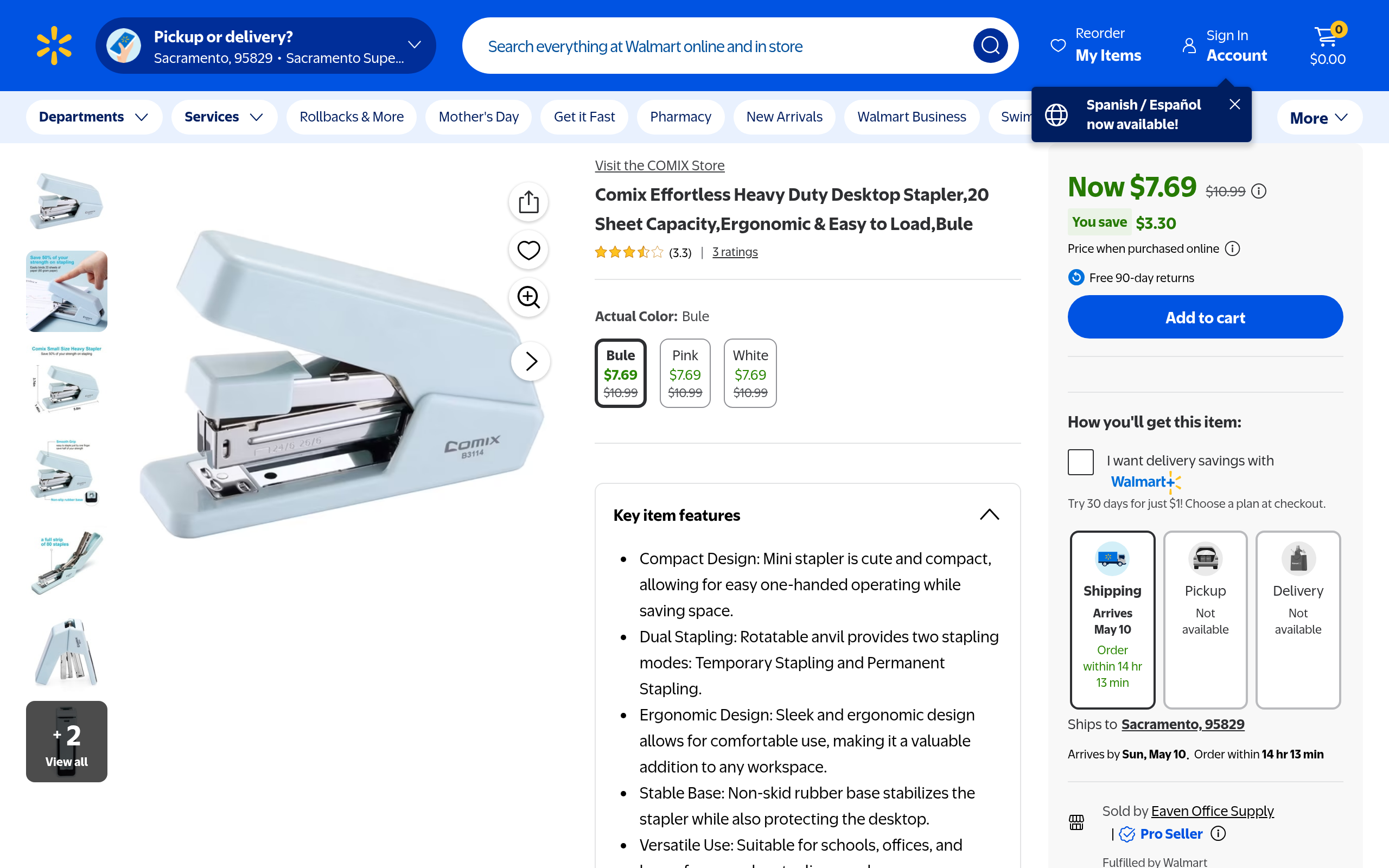Open Rollbacks & More tab
The image size is (1389, 868).
352,117
